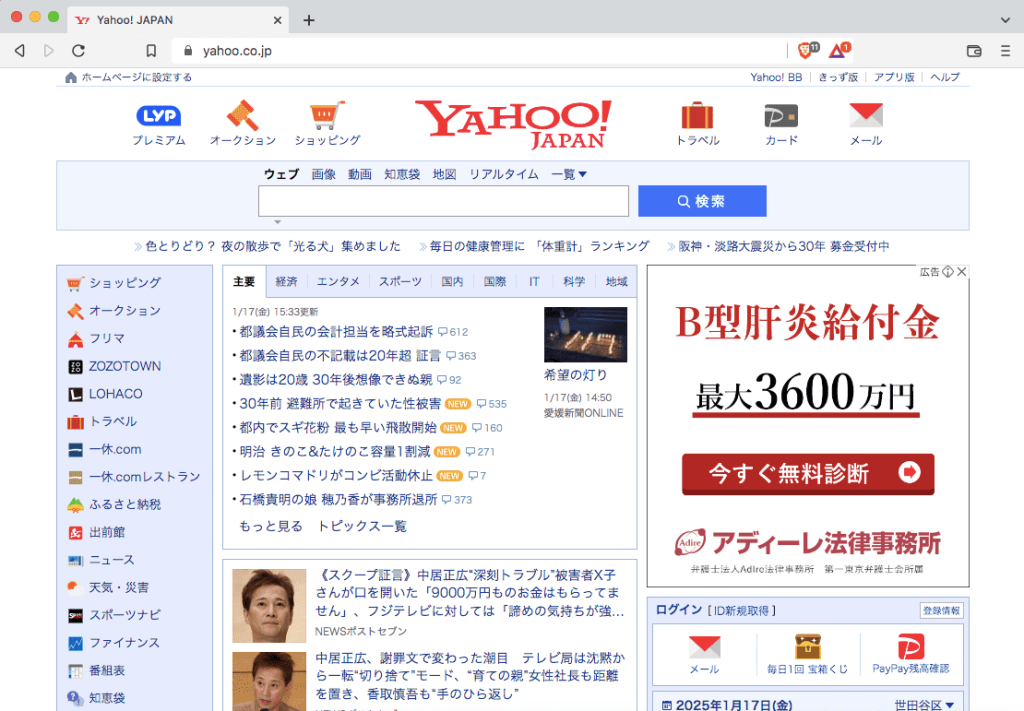This screenshot has width=1024, height=711.
Task: Open the browser tab list chevron
Action: click(x=1005, y=20)
